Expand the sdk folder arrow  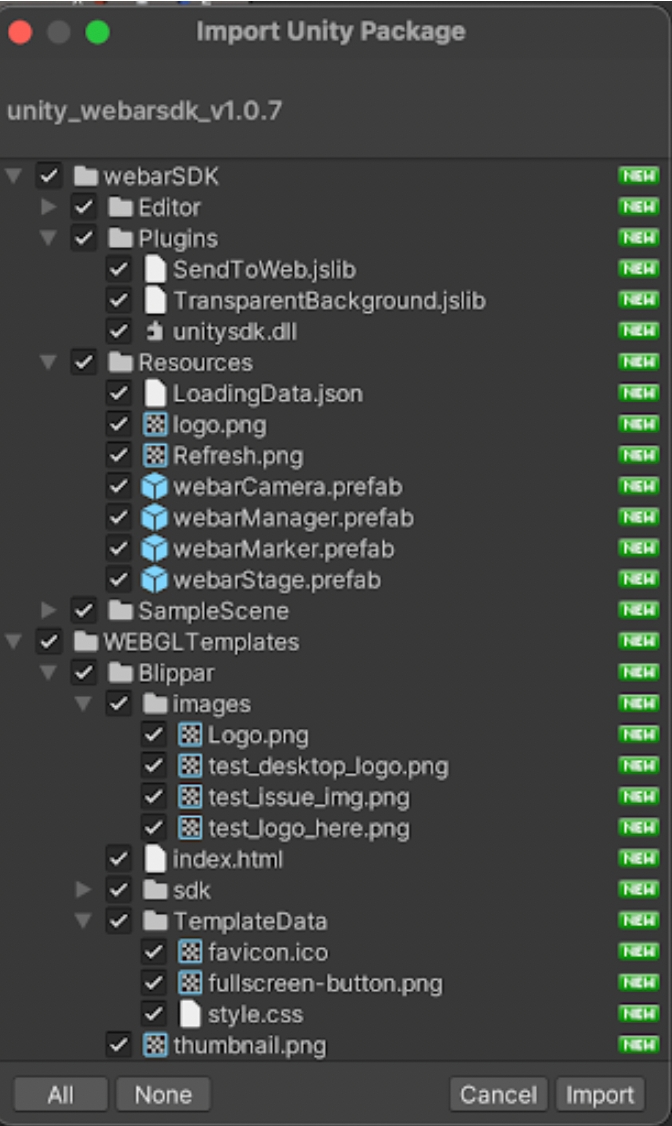click(x=84, y=890)
